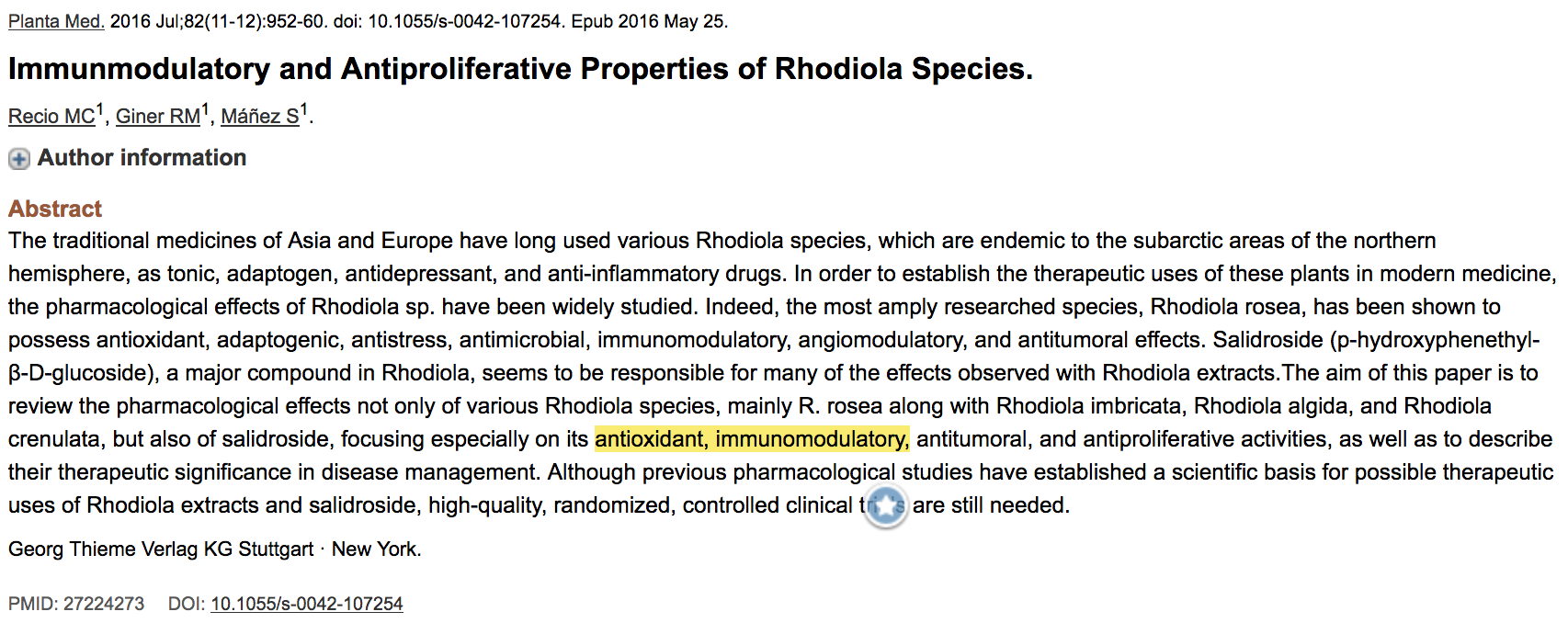The width and height of the screenshot is (1568, 623).
Task: Click the Abstract section heading
Action: click(x=55, y=209)
